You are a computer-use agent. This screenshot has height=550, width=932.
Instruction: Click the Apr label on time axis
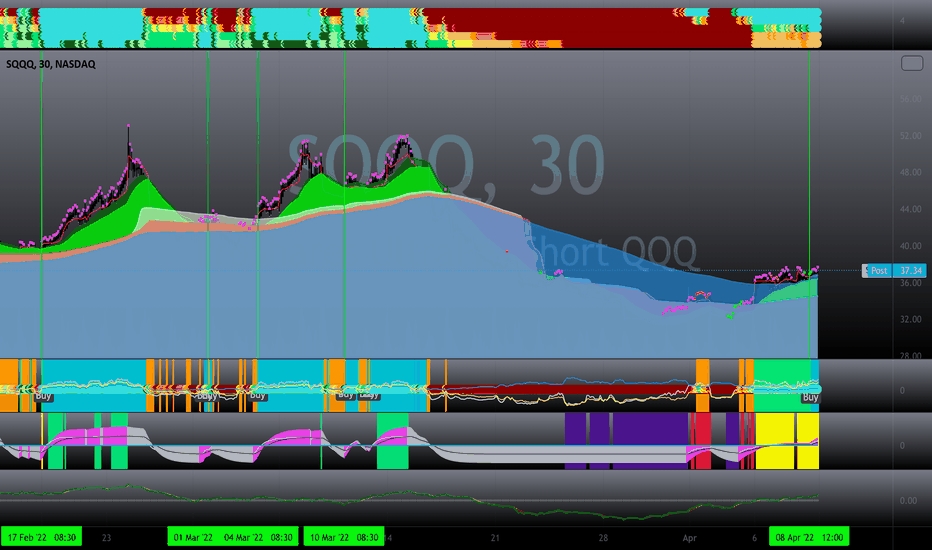[x=689, y=538]
